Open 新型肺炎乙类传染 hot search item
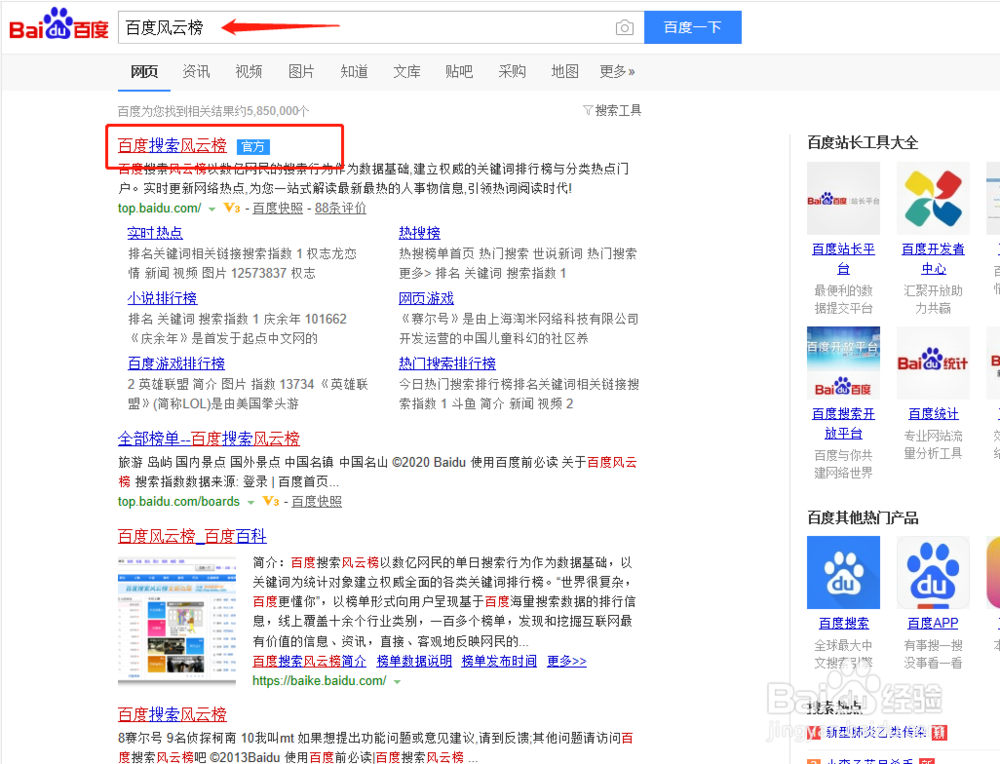This screenshot has height=764, width=1000. point(875,733)
